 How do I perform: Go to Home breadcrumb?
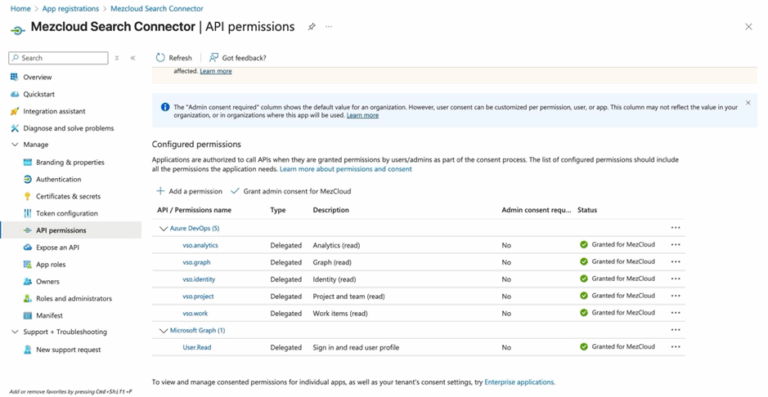[21, 9]
